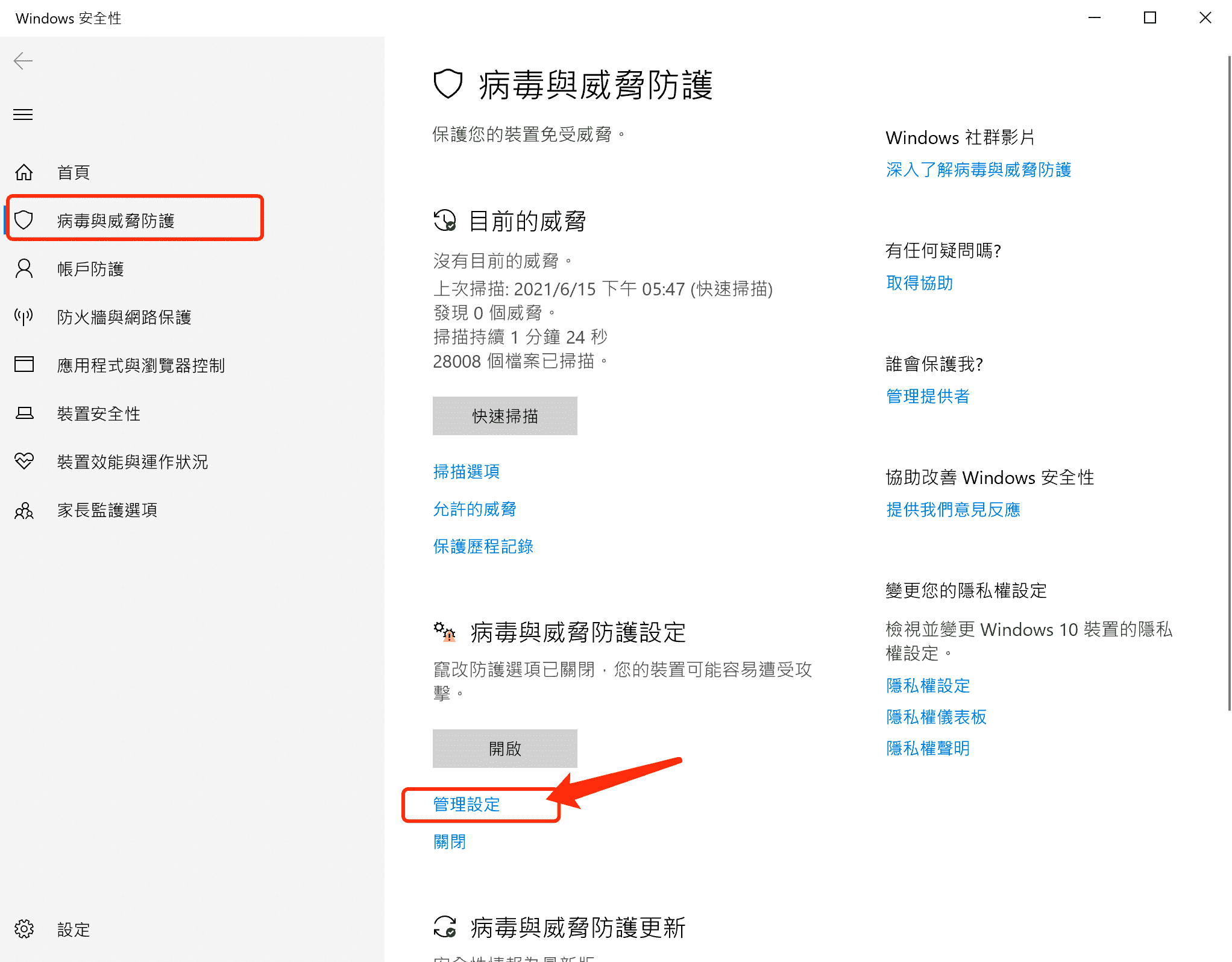Select the 裝置安全性 laptop icon
Image resolution: width=1232 pixels, height=962 pixels.
point(24,413)
